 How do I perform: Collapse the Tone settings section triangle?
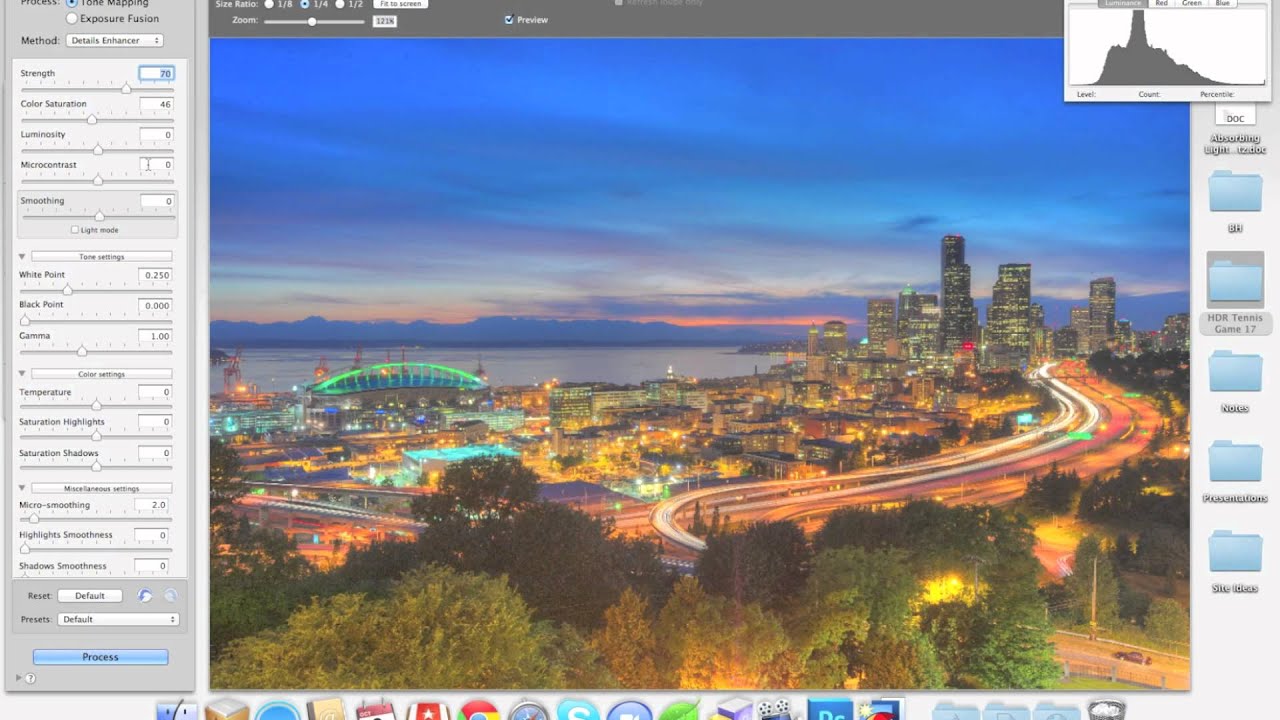[x=22, y=257]
